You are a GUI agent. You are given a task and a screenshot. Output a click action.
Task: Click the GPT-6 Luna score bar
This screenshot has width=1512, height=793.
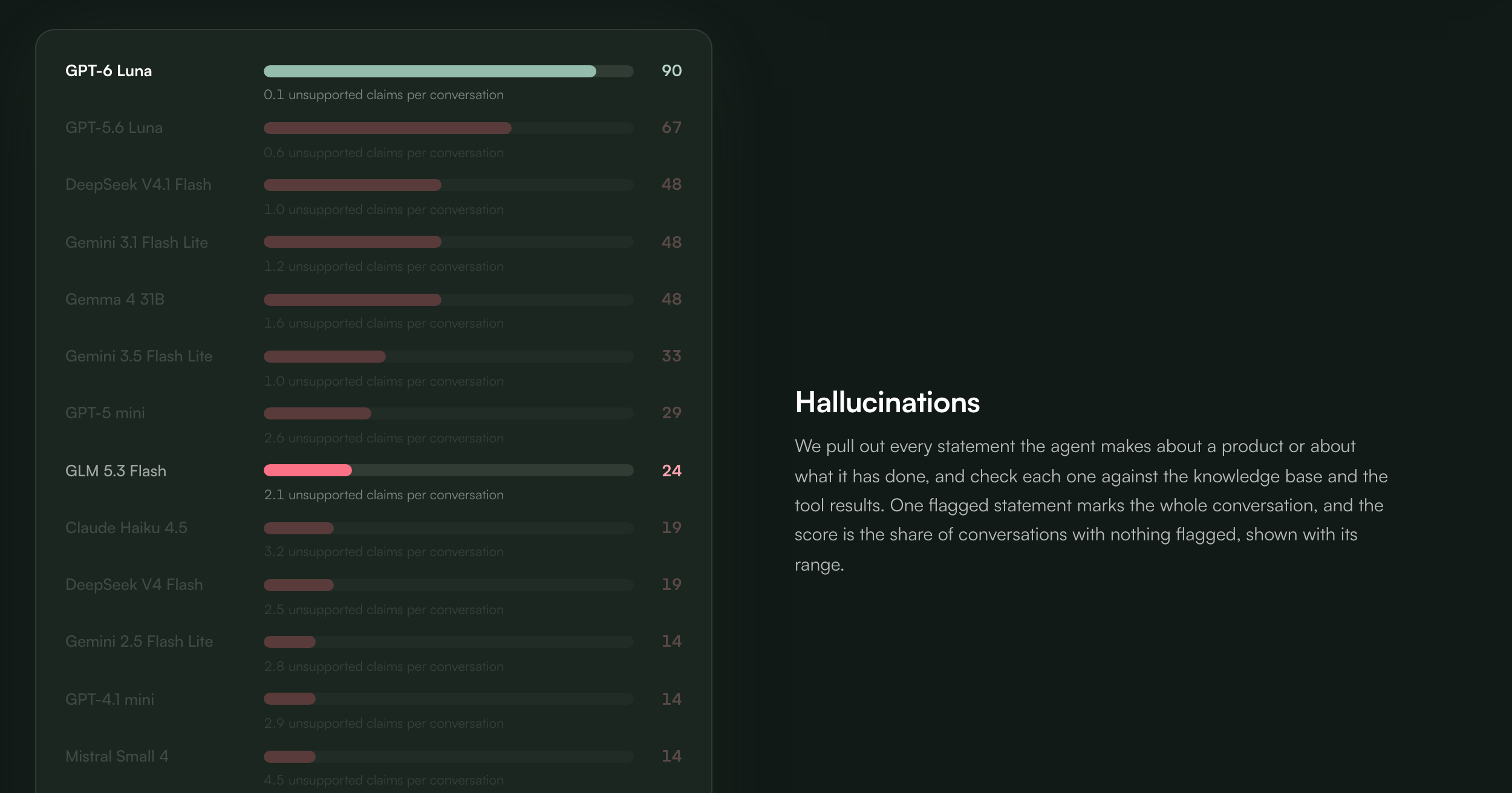448,71
